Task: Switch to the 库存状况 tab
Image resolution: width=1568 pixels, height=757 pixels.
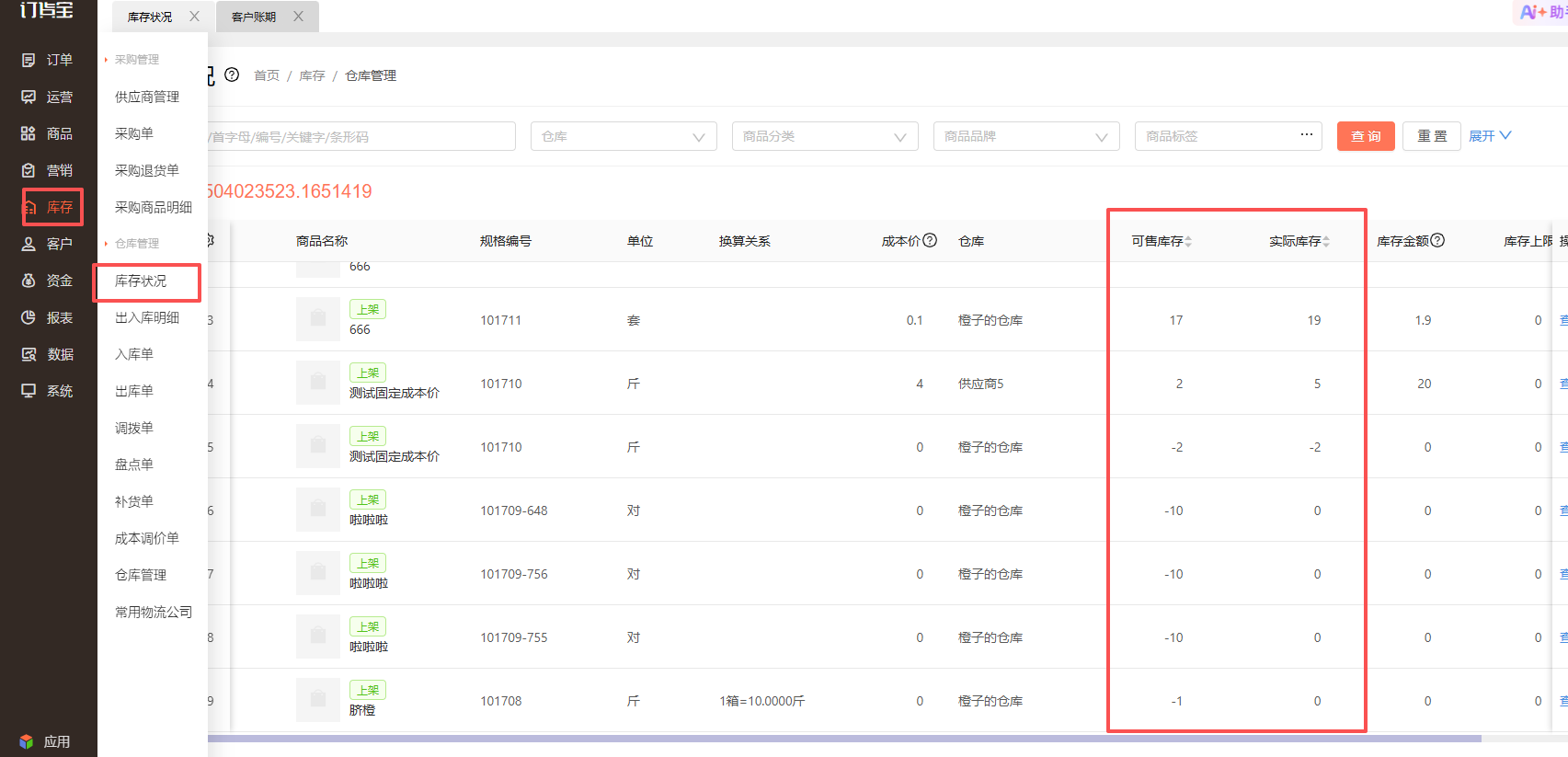Action: tap(150, 17)
